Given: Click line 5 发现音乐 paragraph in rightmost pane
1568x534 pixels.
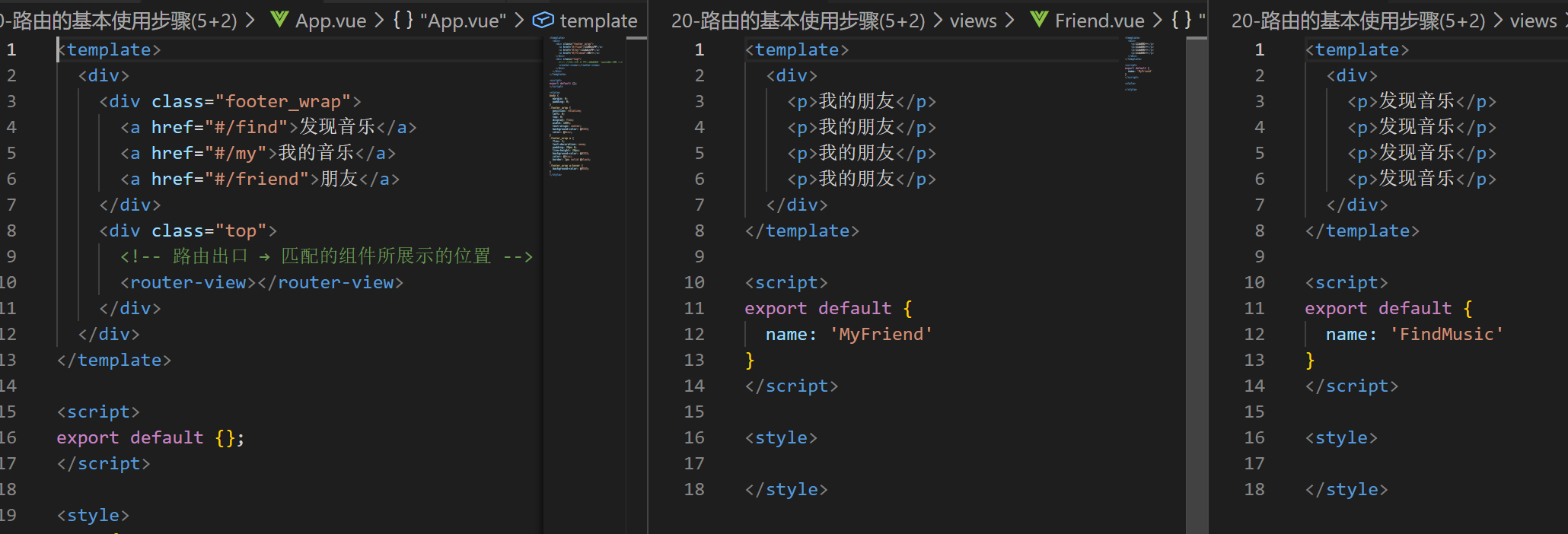Looking at the screenshot, I should 1422,153.
